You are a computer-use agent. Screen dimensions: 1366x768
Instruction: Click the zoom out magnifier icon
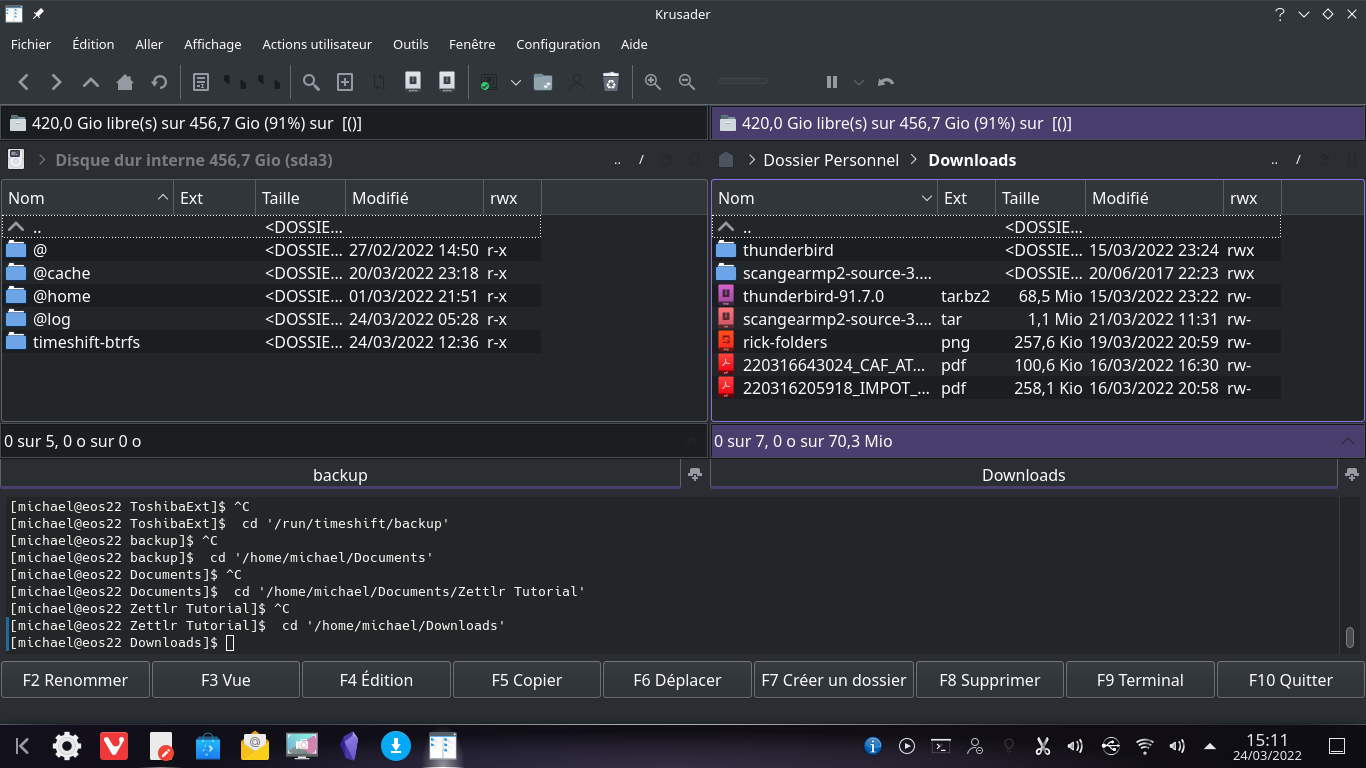[x=687, y=82]
